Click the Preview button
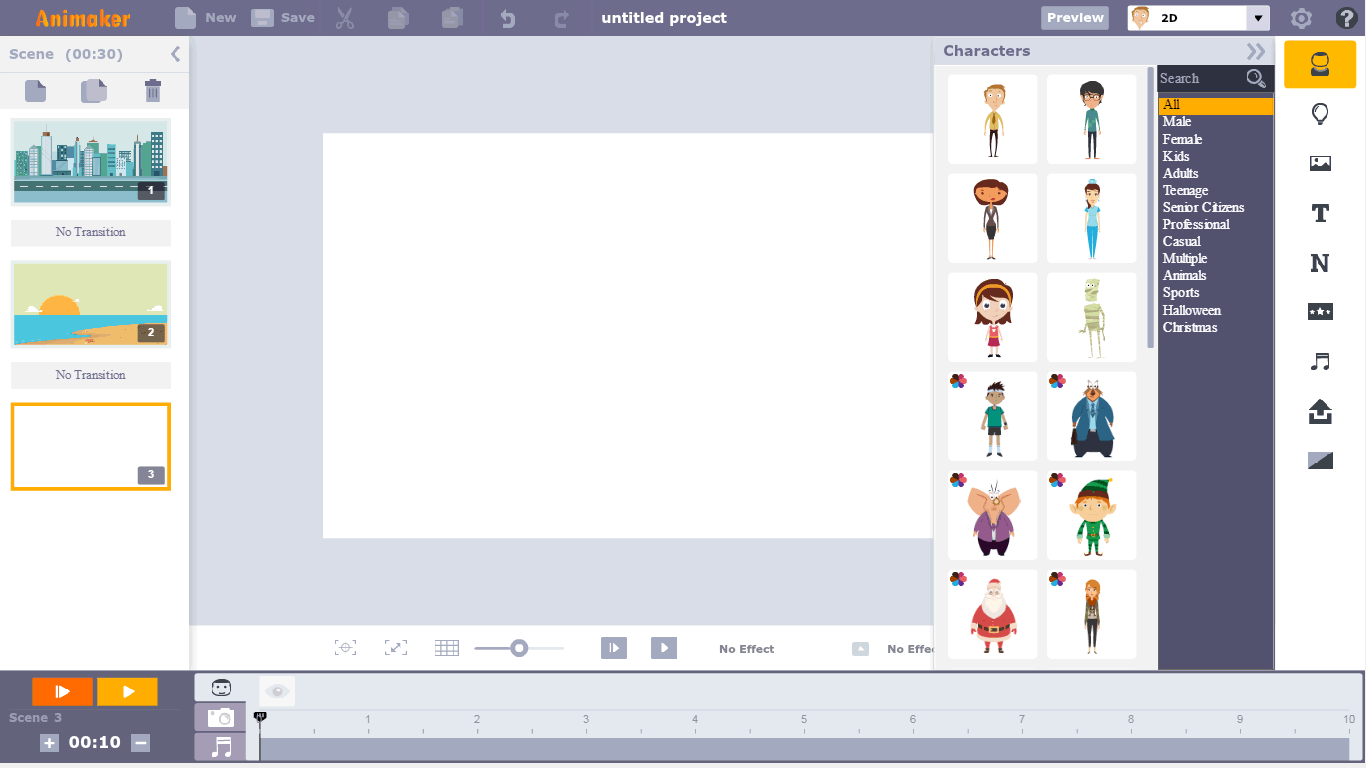 tap(1074, 17)
